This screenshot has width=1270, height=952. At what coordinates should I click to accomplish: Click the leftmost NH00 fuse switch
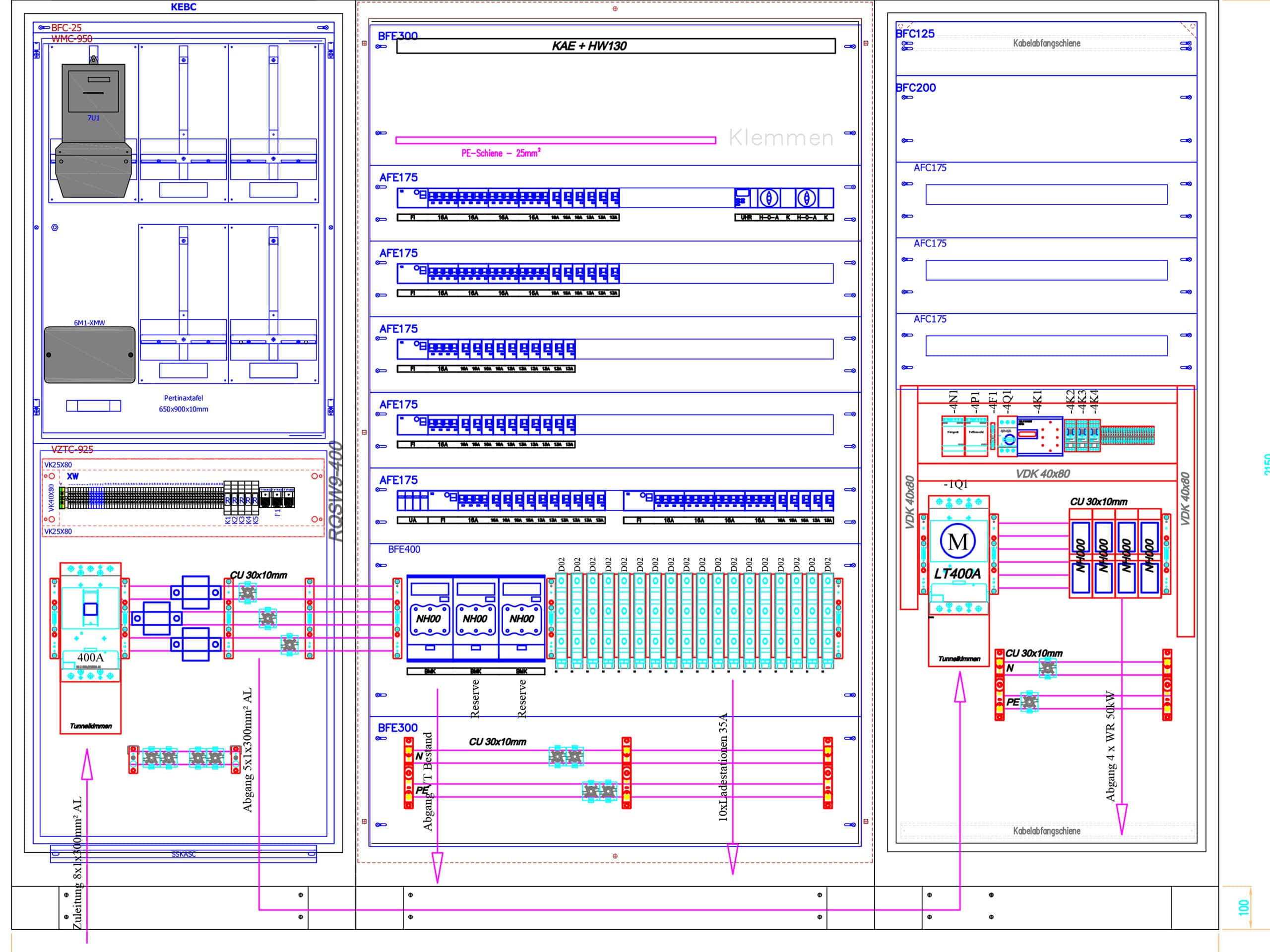tap(429, 618)
